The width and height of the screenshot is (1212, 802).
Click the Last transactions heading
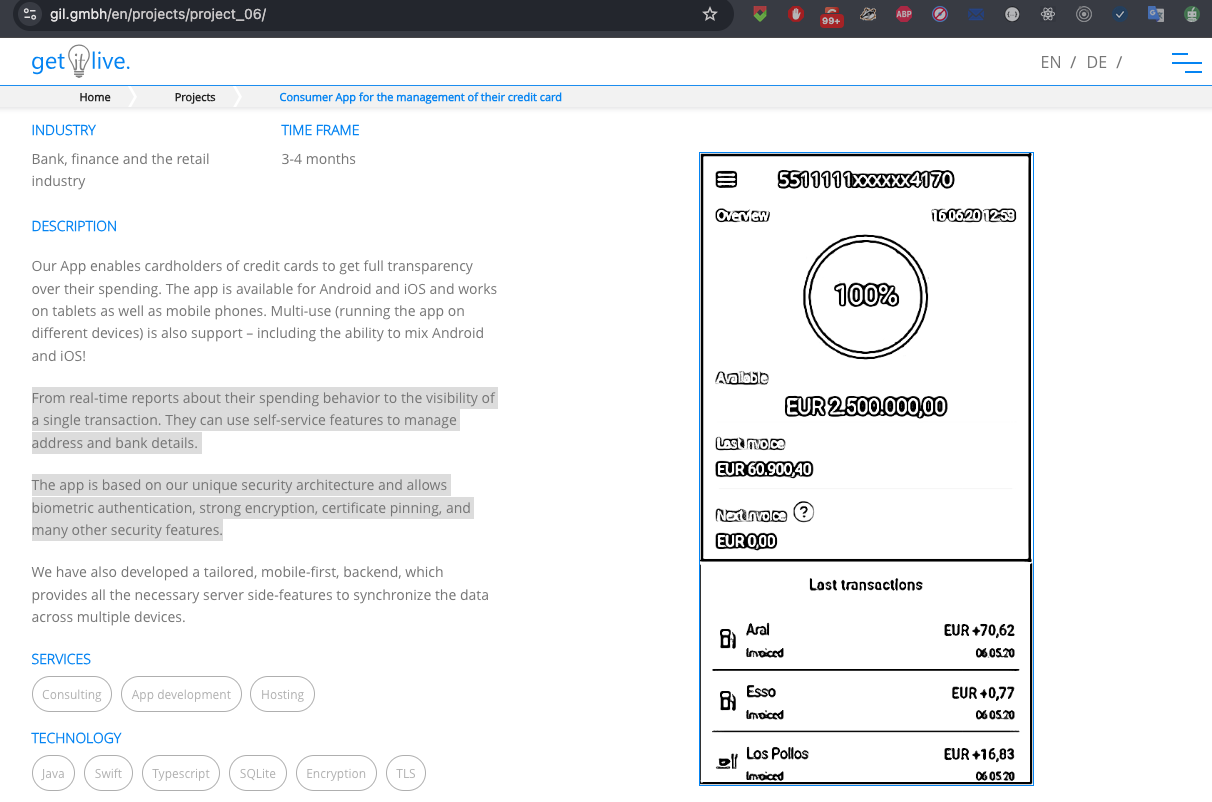[x=866, y=584]
